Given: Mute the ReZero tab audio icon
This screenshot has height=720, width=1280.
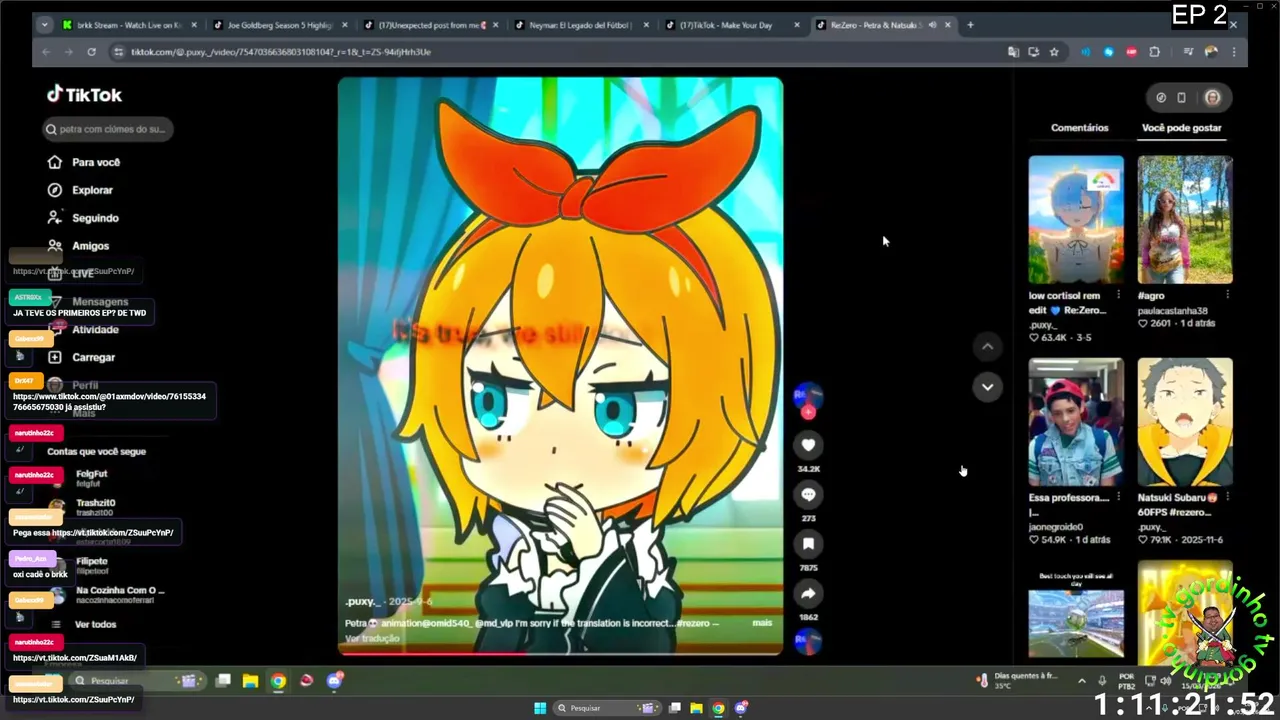Looking at the screenshot, I should pyautogui.click(x=932, y=25).
